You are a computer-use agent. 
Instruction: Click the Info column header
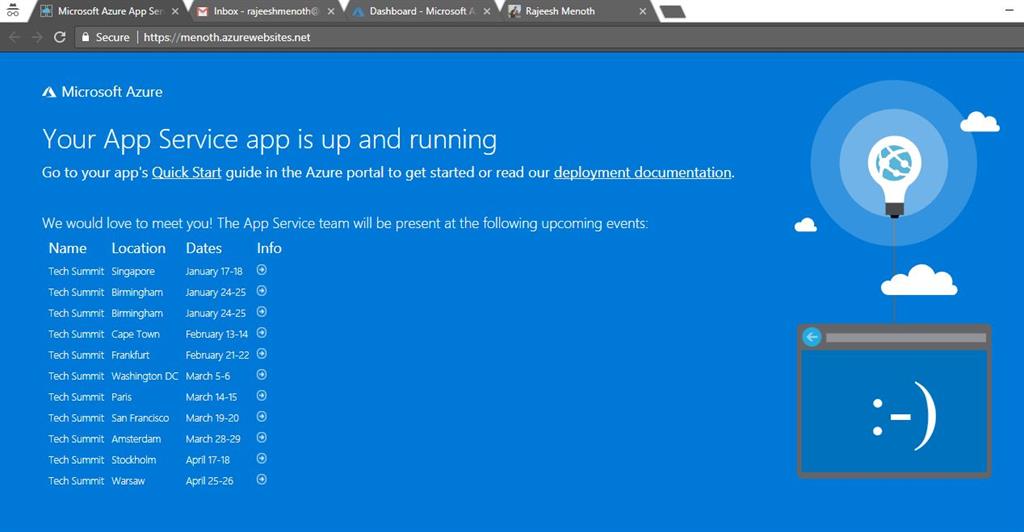tap(269, 248)
